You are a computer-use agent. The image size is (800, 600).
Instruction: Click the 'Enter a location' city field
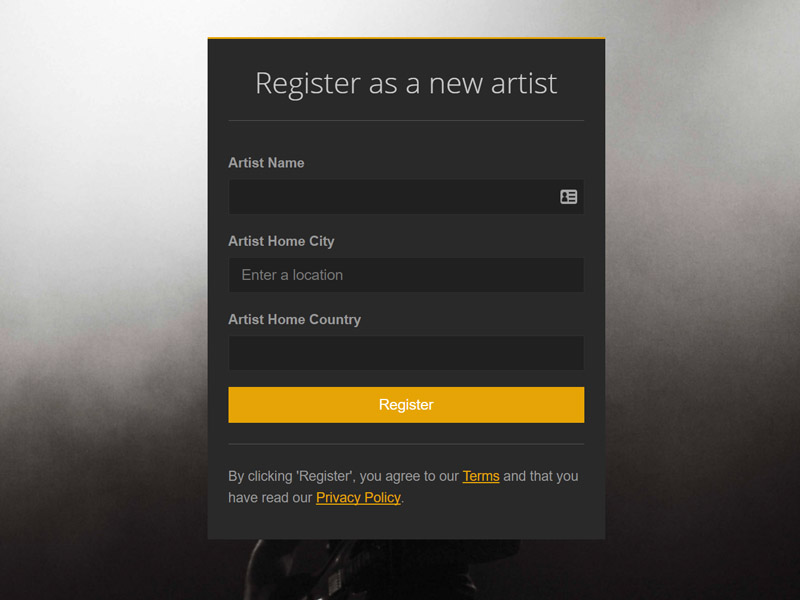(406, 275)
